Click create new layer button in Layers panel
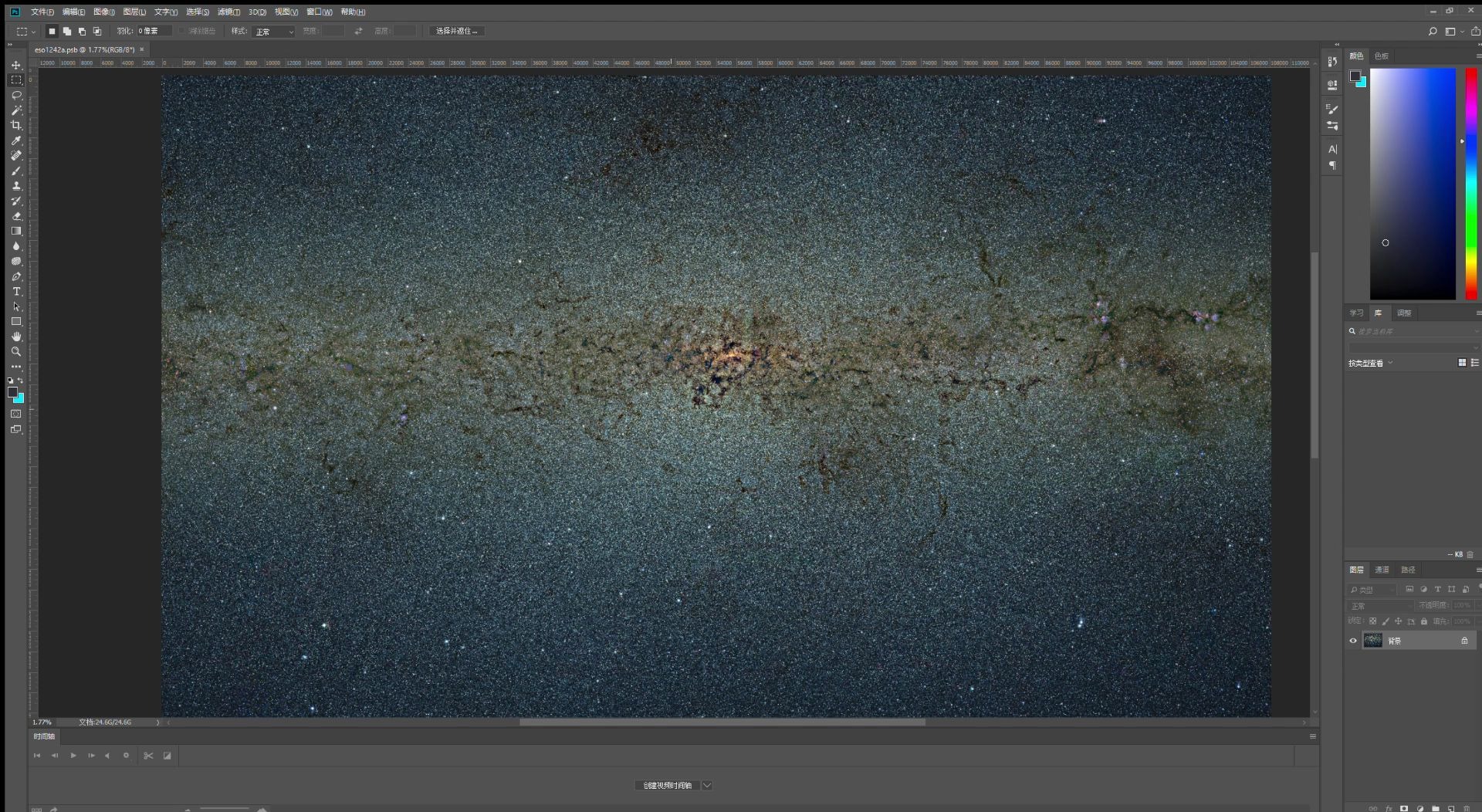Image resolution: width=1482 pixels, height=812 pixels. point(1451,808)
